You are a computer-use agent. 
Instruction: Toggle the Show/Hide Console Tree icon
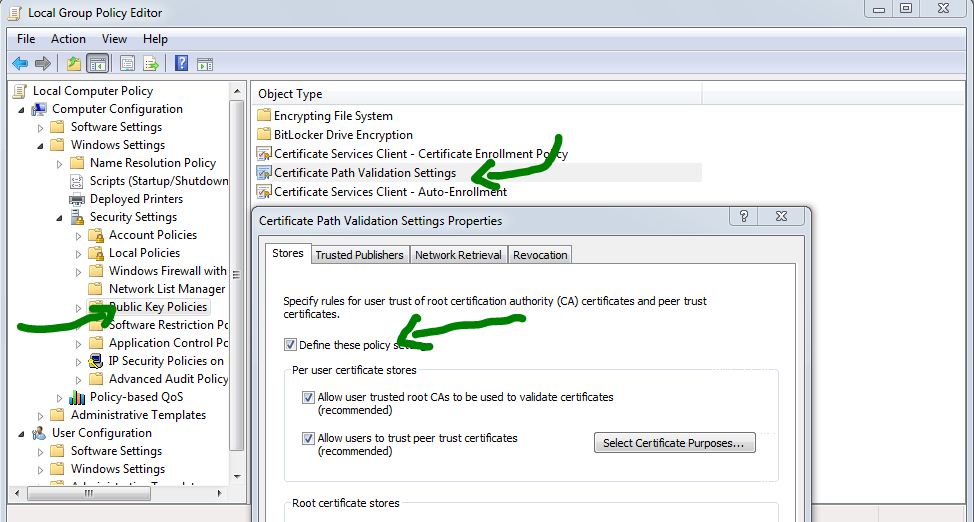click(98, 63)
